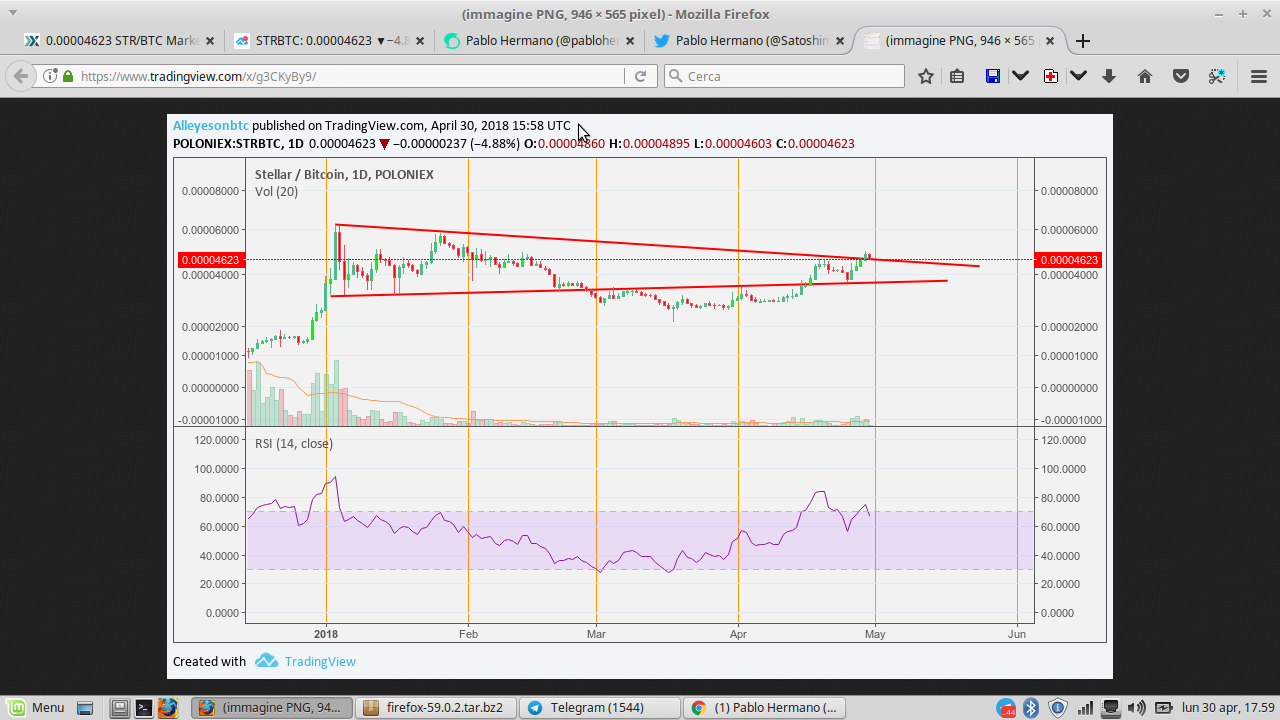
Task: Close the STRBTC: 0.00004623 tab
Action: pos(420,41)
